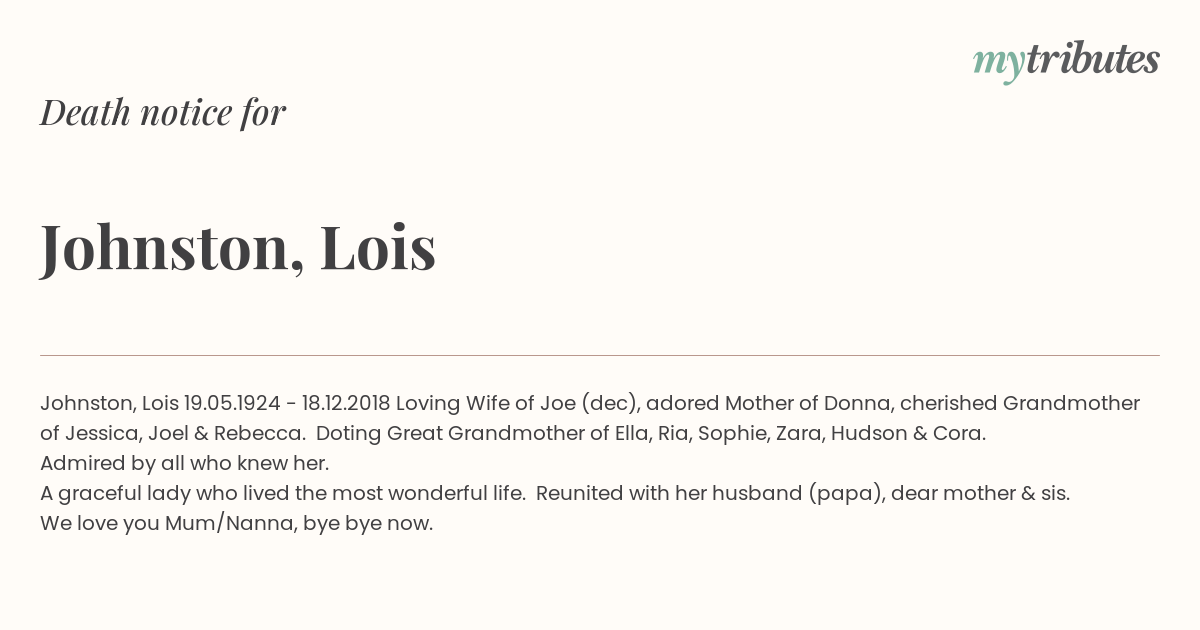Click the phrase 'dear mother & sis.'
This screenshot has height=630, width=1200.
(x=982, y=493)
